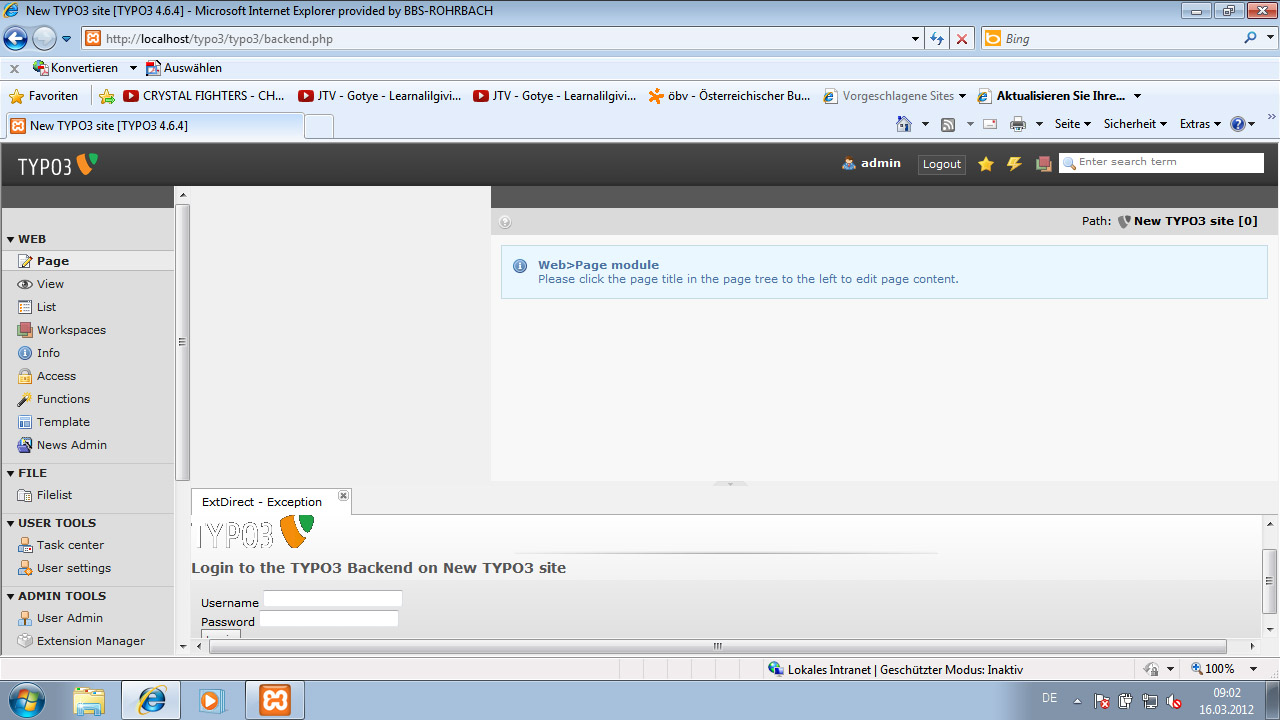Screen dimensions: 1280x720
Task: Close the ExtDirect - Exception tab
Action: pyautogui.click(x=343, y=496)
